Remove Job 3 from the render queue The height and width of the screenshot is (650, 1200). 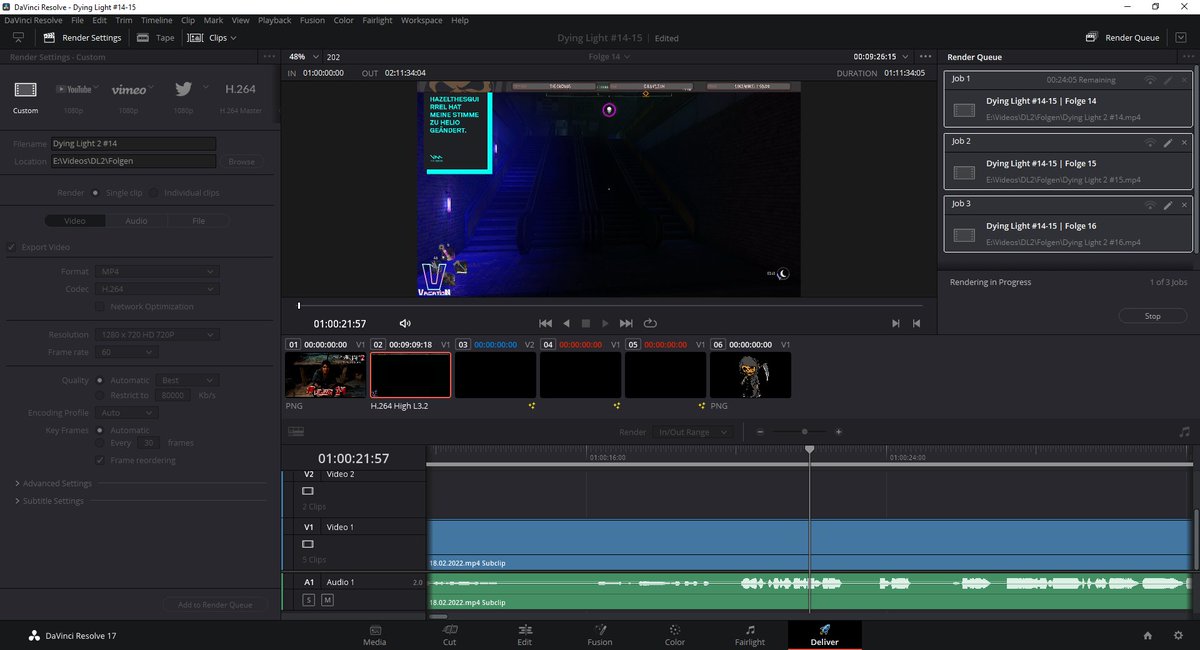[1184, 204]
